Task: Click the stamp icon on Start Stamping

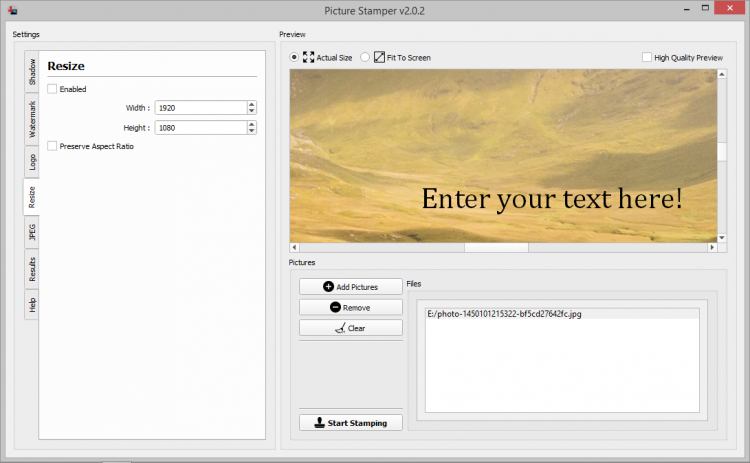Action: [320, 422]
